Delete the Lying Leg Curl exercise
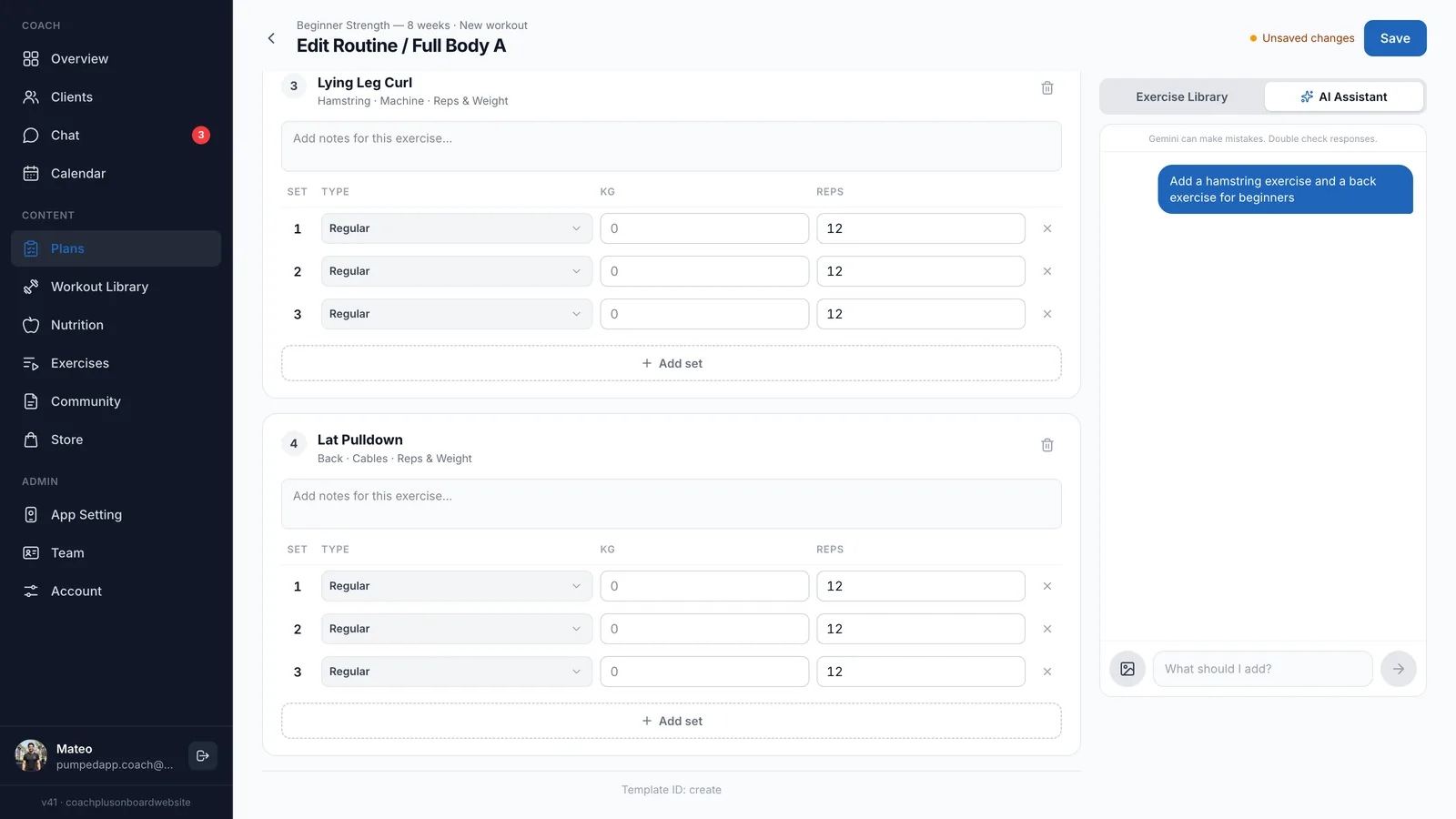Screen dimensions: 1456x819 [1047, 88]
